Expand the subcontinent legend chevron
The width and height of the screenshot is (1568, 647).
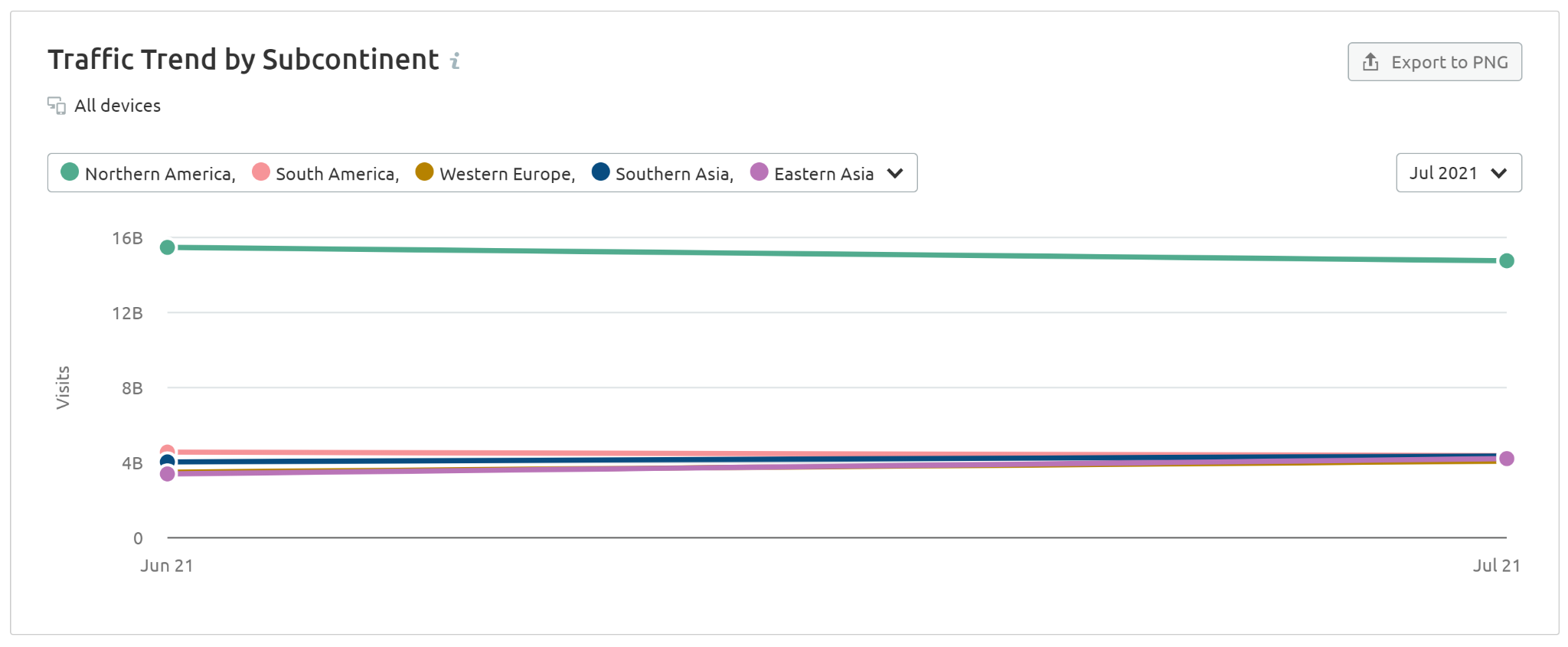[894, 173]
